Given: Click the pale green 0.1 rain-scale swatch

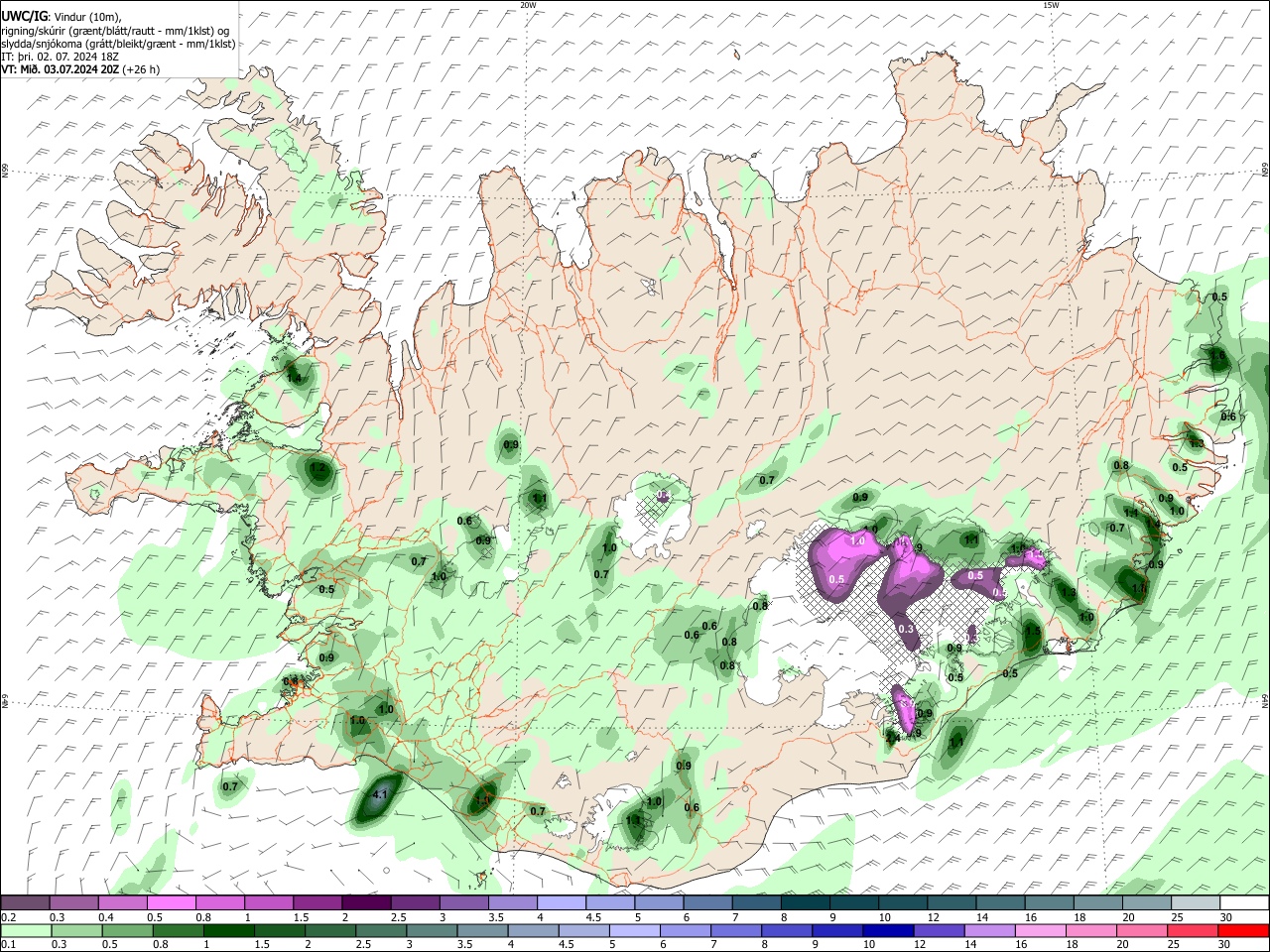Looking at the screenshot, I should click(x=26, y=930).
